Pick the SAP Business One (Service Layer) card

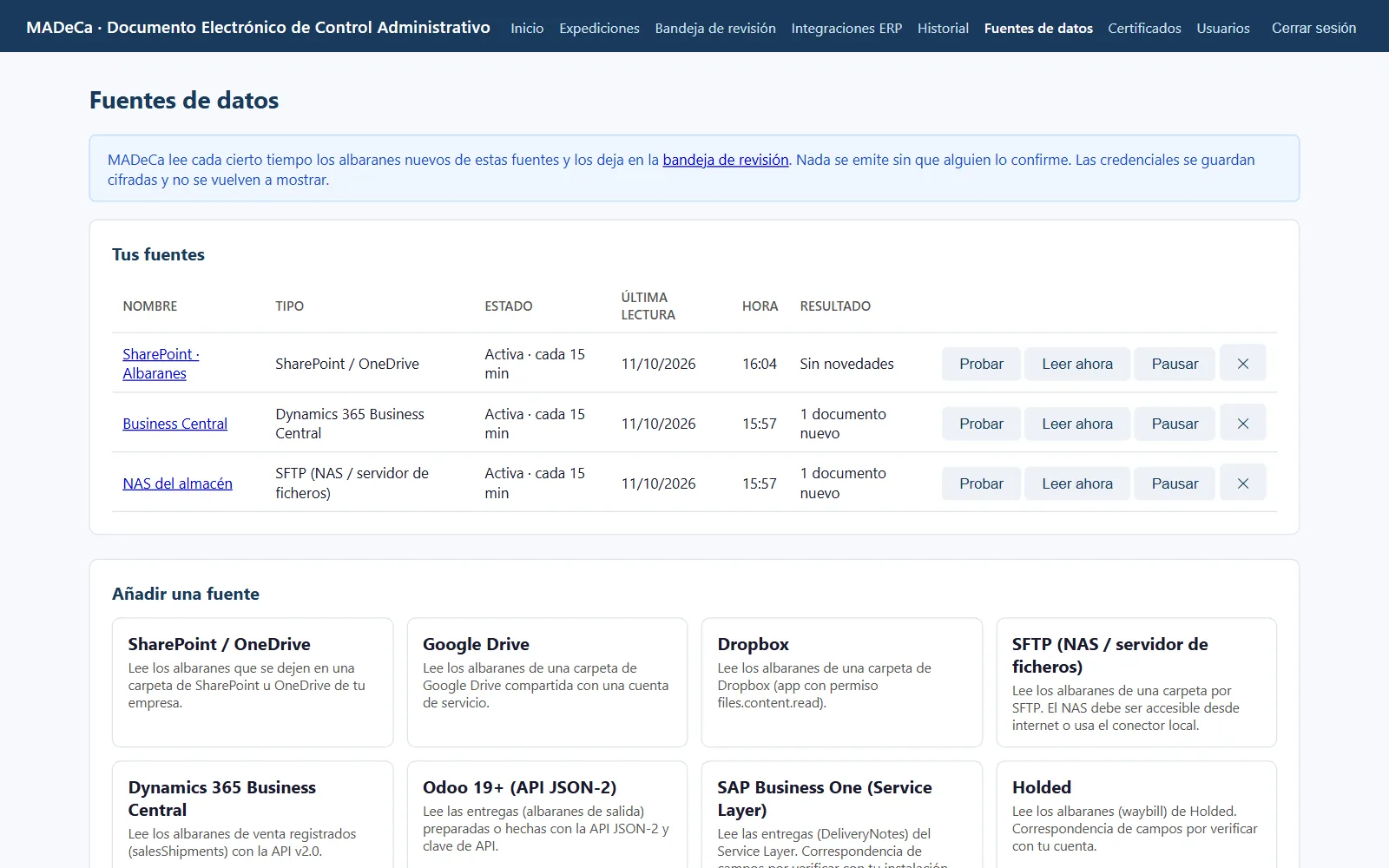[x=842, y=815]
